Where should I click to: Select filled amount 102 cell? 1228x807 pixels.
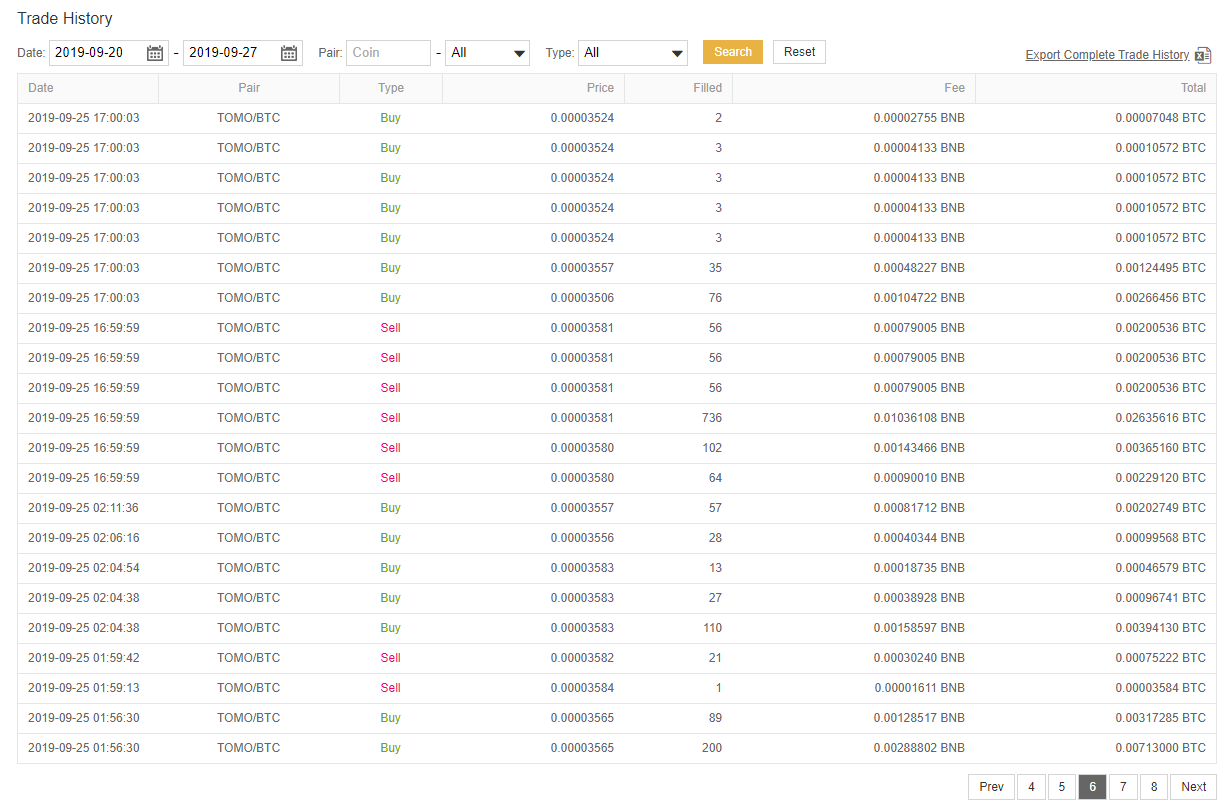(x=712, y=448)
